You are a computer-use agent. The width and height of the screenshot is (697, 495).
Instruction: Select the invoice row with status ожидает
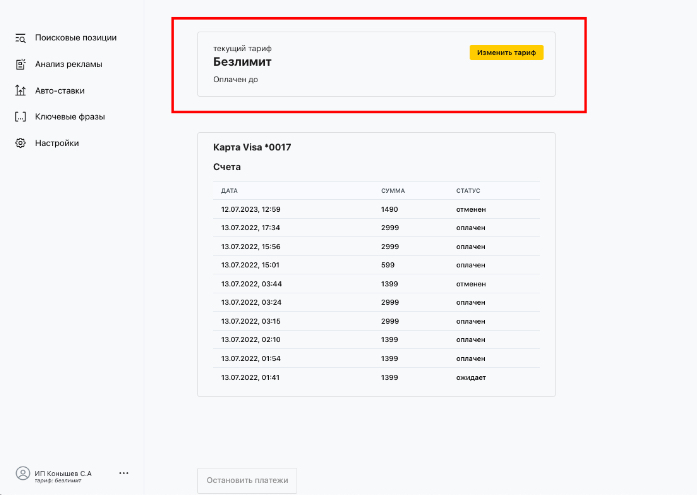(377, 377)
